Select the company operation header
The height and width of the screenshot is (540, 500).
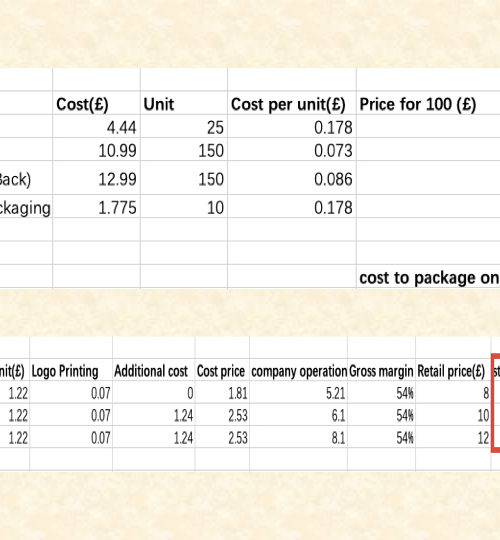299,371
